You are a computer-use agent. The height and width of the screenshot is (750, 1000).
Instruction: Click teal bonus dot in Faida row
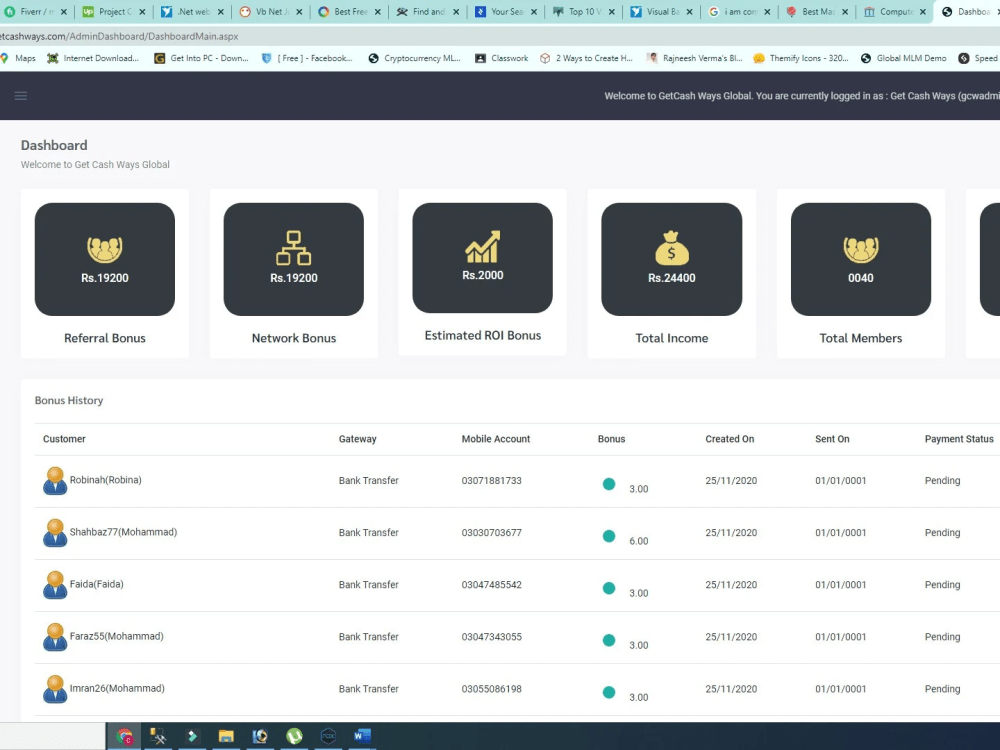tap(609, 588)
